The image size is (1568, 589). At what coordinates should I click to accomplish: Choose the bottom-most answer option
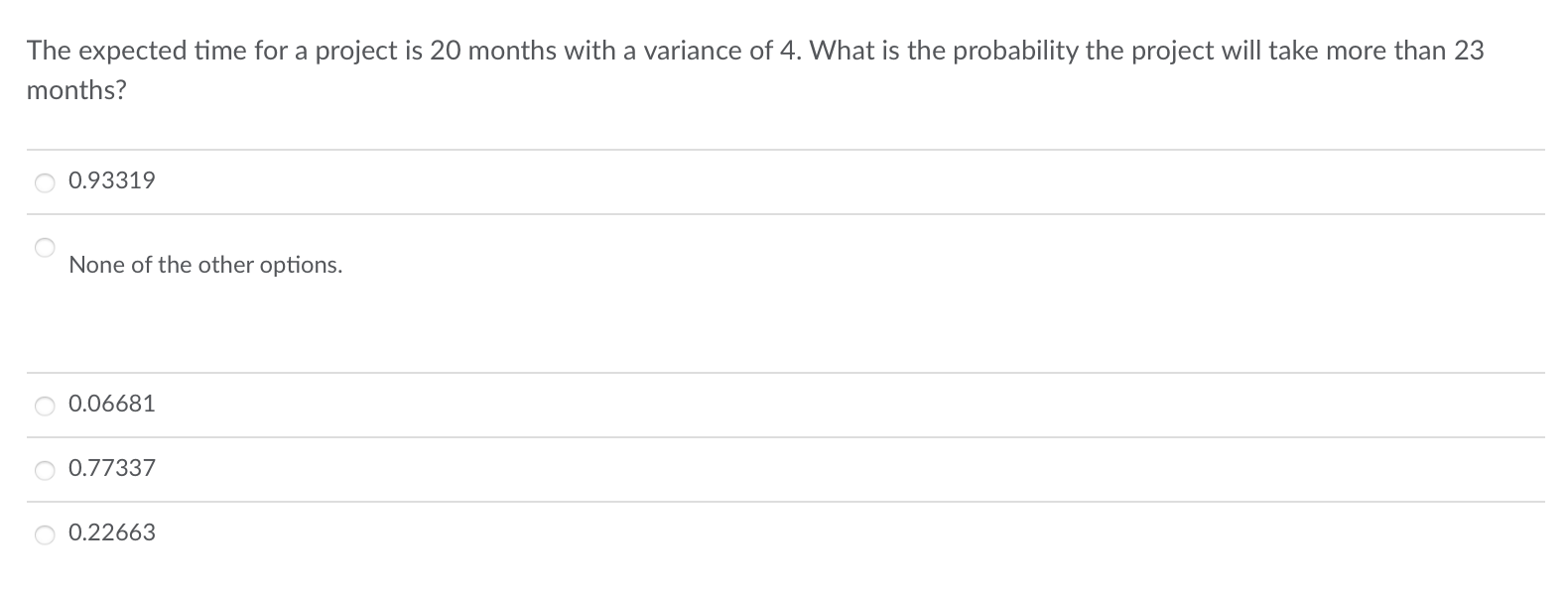[x=110, y=533]
